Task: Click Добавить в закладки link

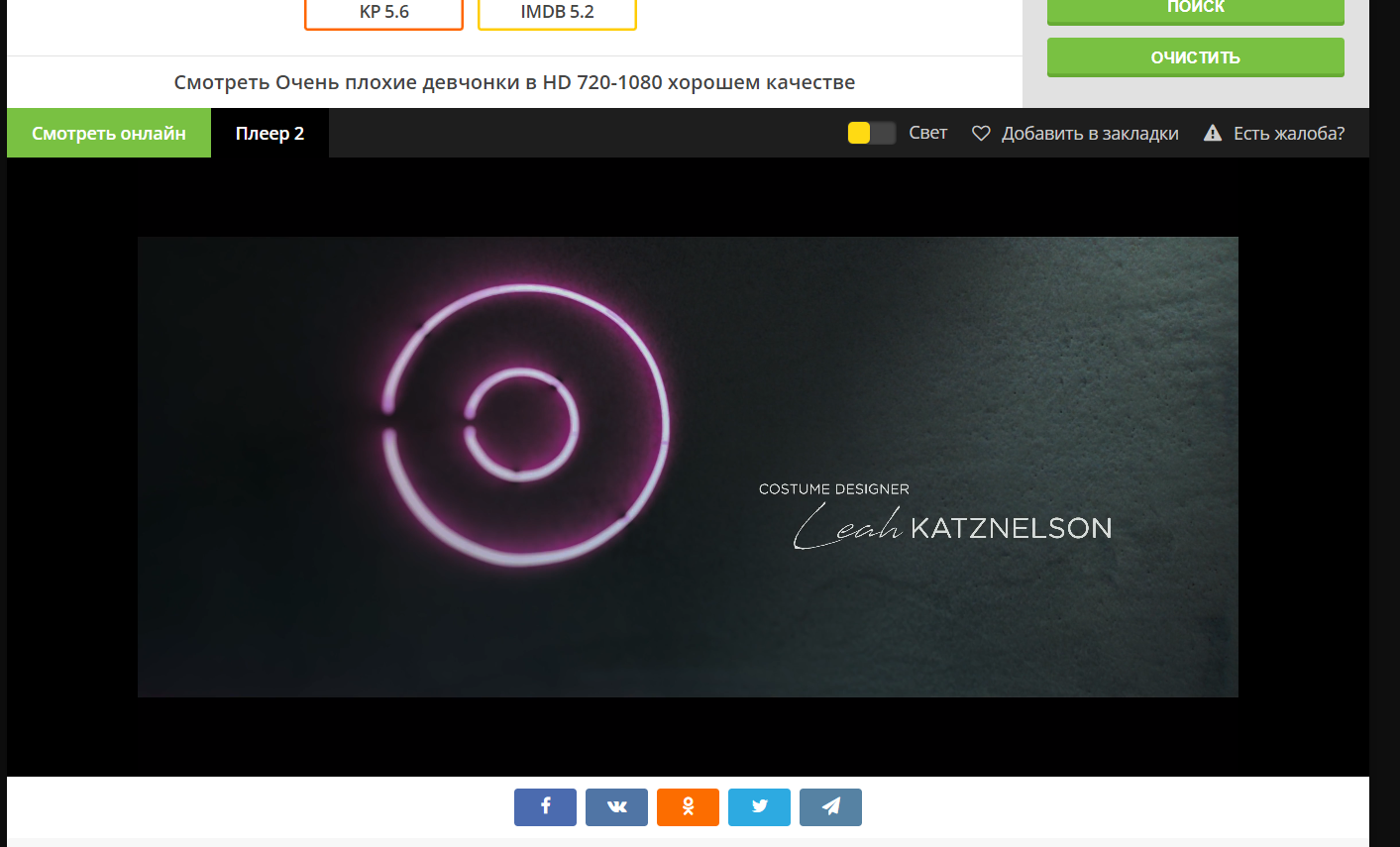Action: [x=1090, y=133]
